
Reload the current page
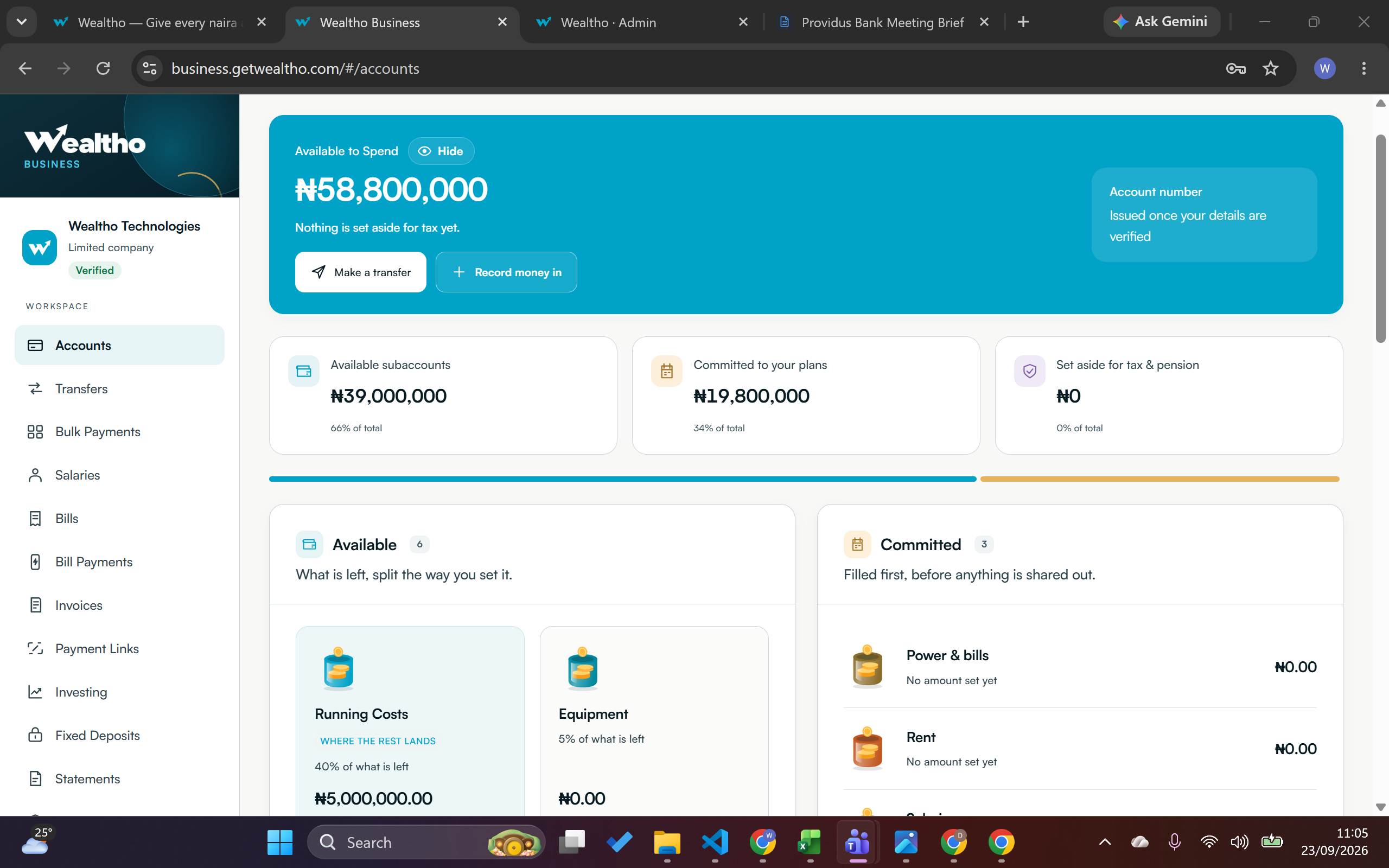pyautogui.click(x=103, y=68)
